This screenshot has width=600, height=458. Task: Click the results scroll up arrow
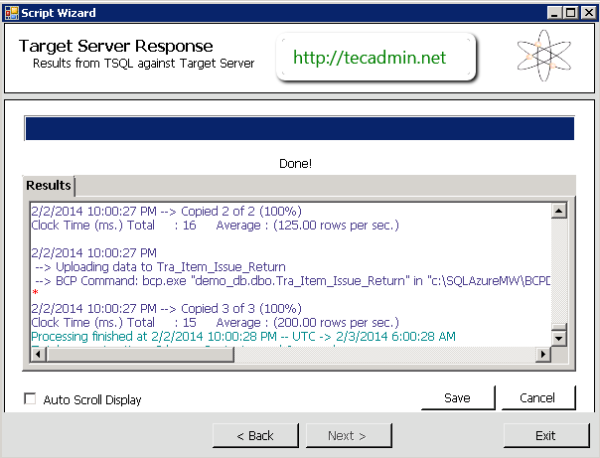[x=560, y=210]
